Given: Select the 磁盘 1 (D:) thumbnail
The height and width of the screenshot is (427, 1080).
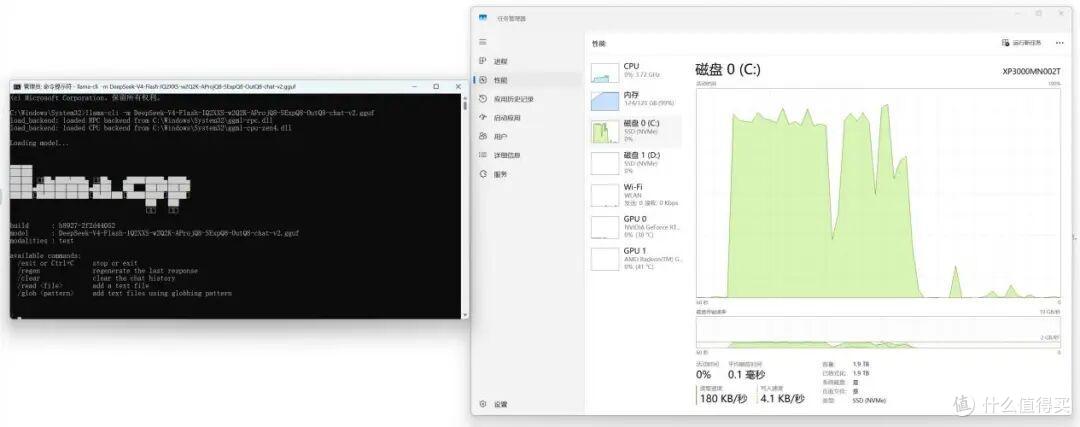Looking at the screenshot, I should point(605,163).
